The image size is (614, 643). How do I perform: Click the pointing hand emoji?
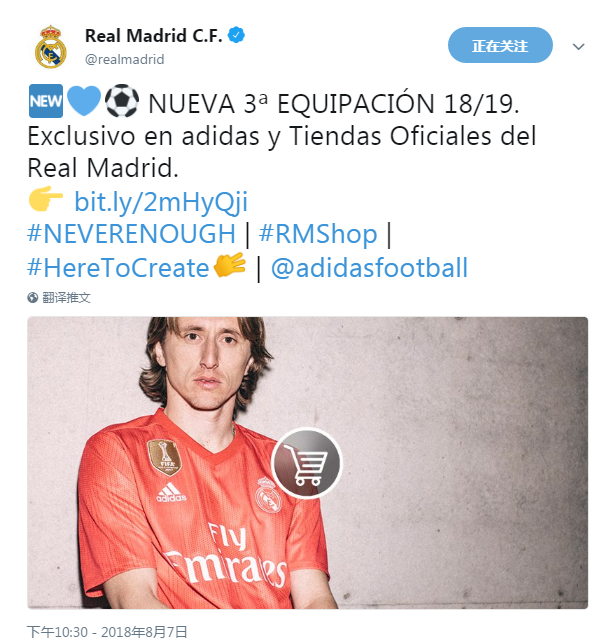pos(46,199)
